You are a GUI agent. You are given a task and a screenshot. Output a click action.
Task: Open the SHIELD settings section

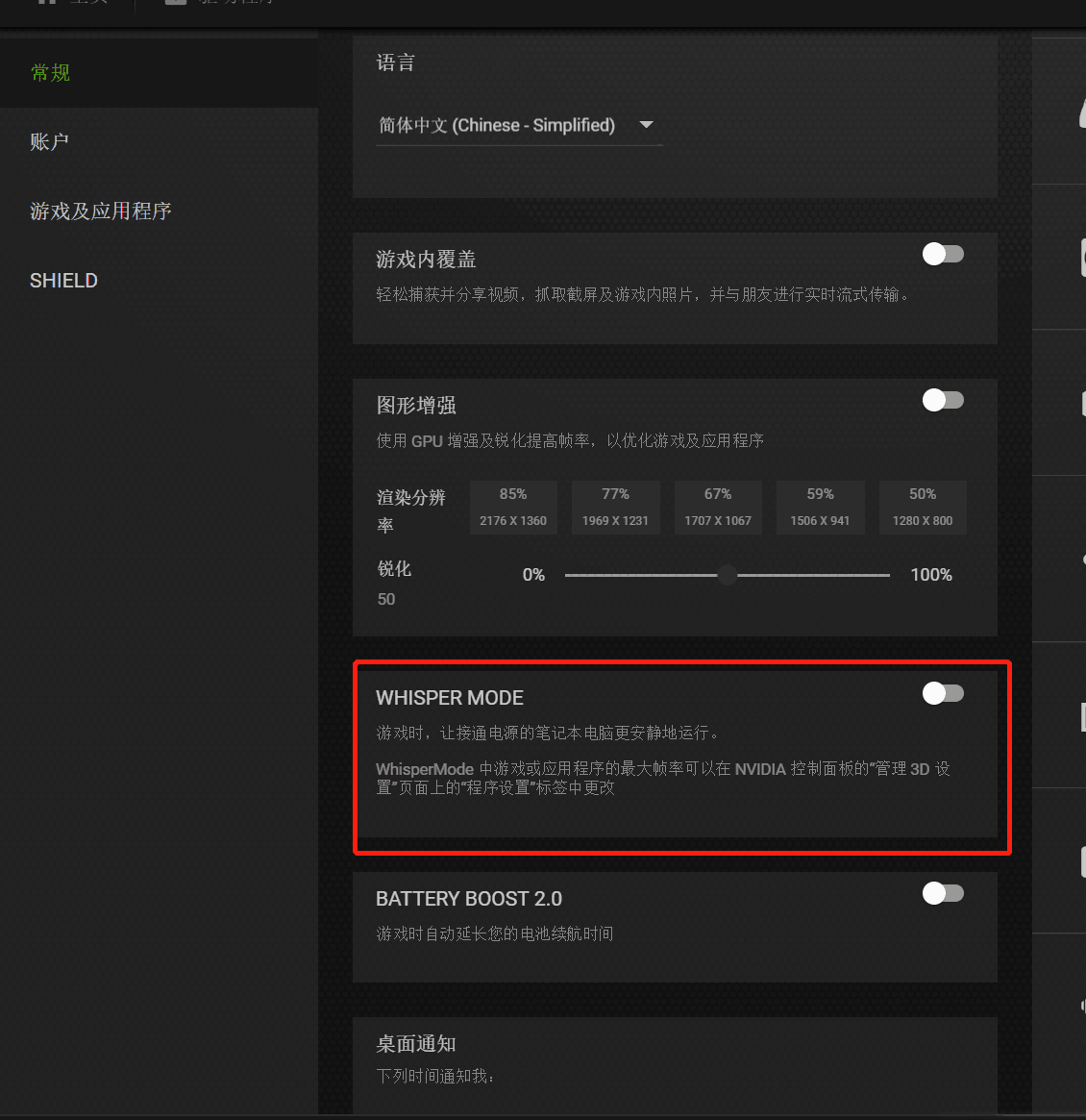(x=63, y=280)
